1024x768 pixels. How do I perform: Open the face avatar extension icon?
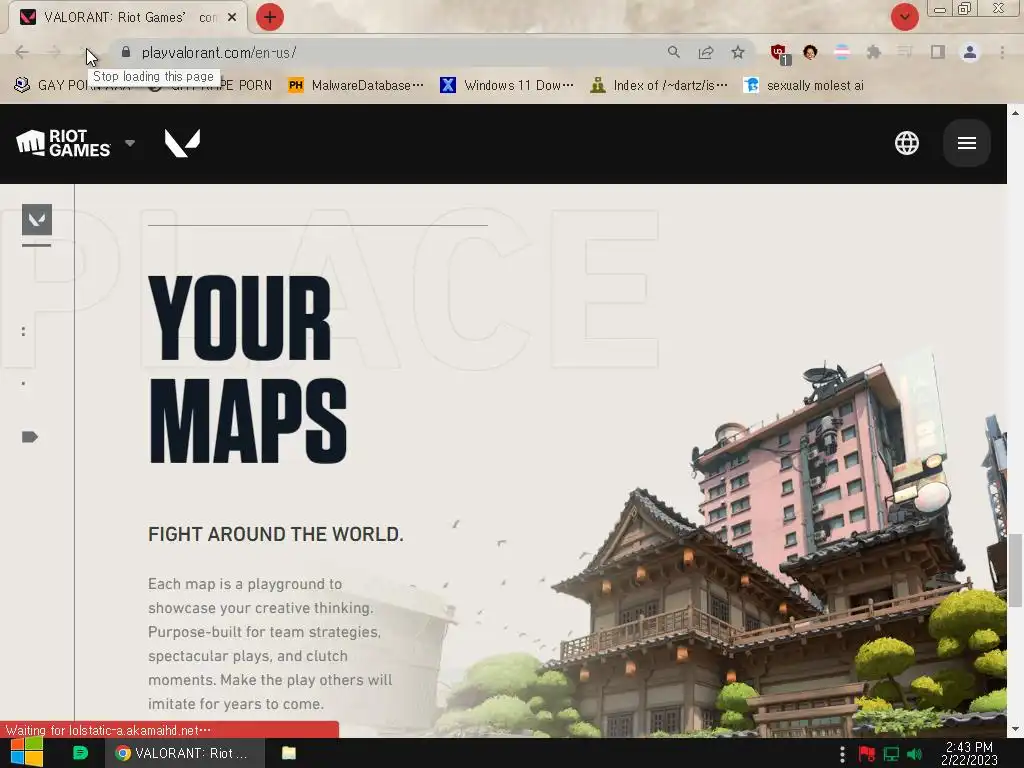(x=810, y=52)
